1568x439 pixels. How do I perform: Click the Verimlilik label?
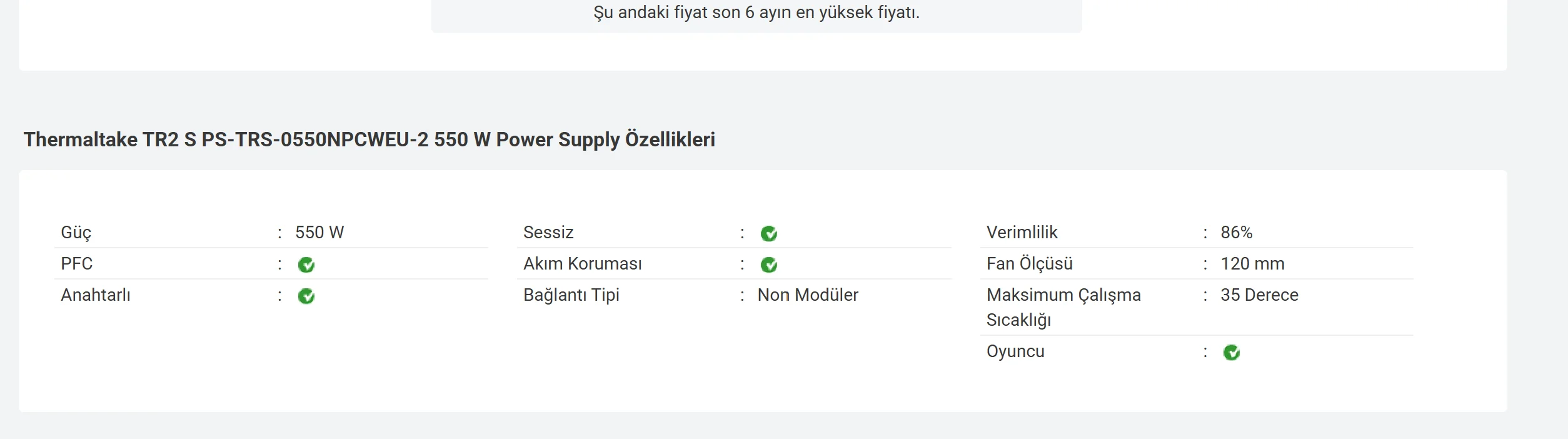coord(1022,233)
